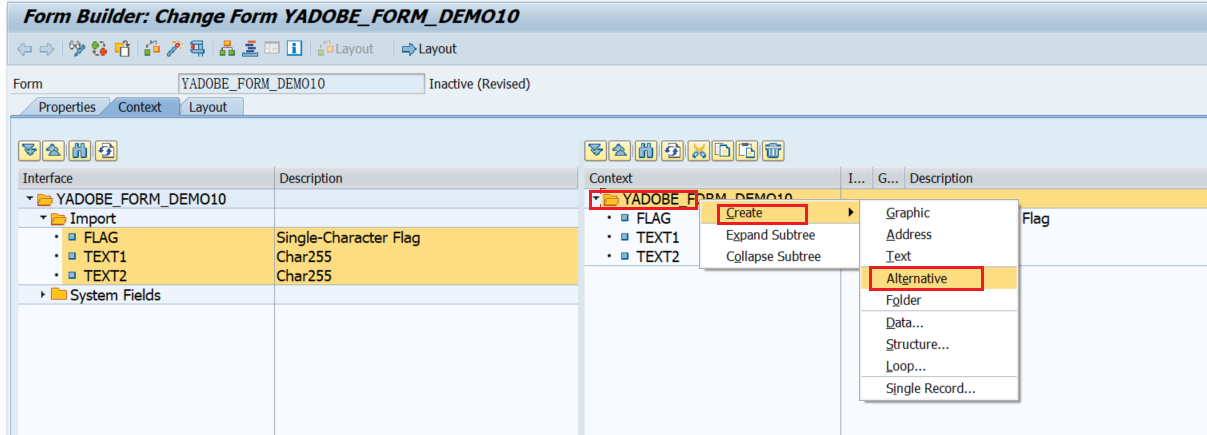Click the Layout button with arrow
This screenshot has height=435, width=1207.
click(429, 49)
